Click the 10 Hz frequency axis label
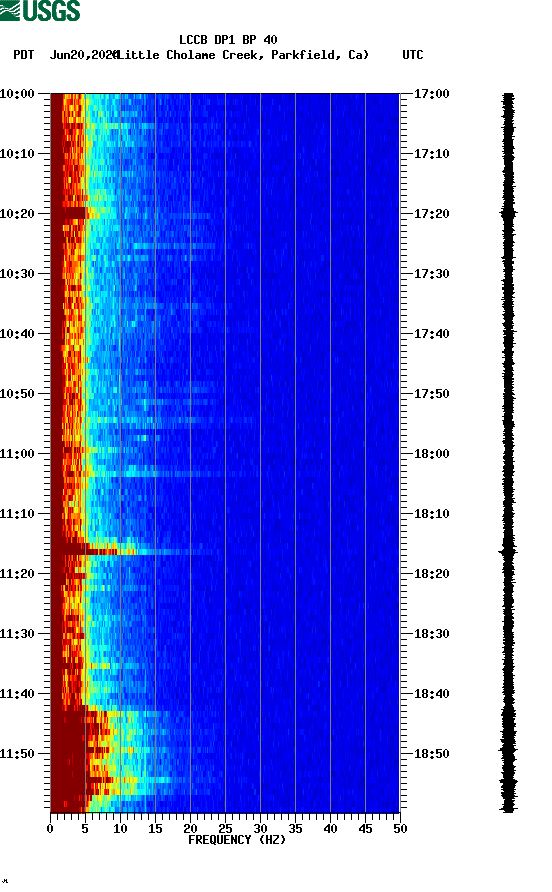The height and width of the screenshot is (892, 552). pyautogui.click(x=120, y=829)
